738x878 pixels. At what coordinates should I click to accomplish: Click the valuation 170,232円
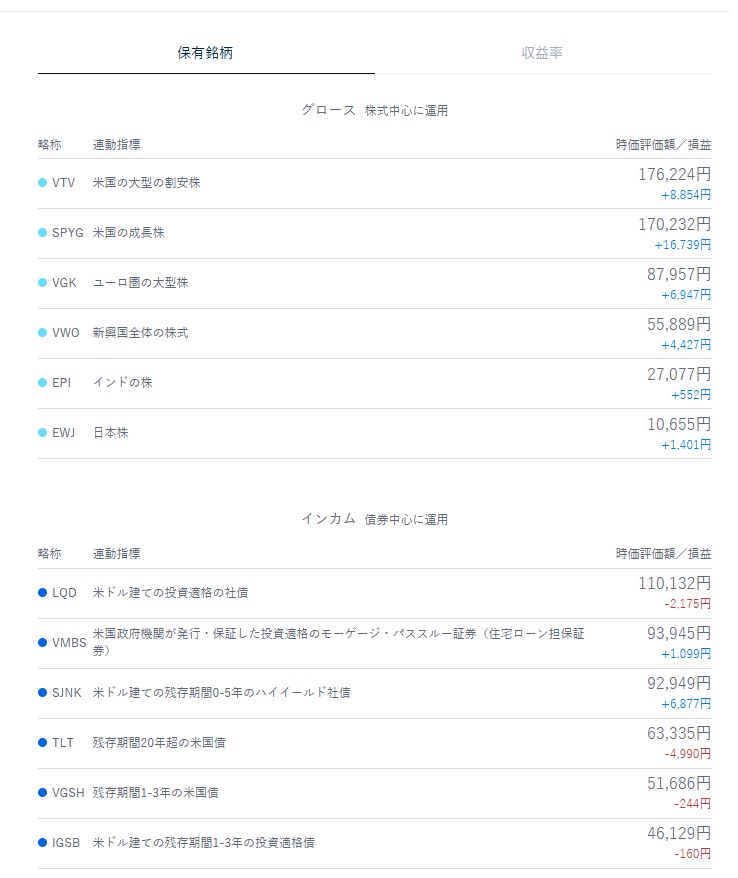[675, 224]
